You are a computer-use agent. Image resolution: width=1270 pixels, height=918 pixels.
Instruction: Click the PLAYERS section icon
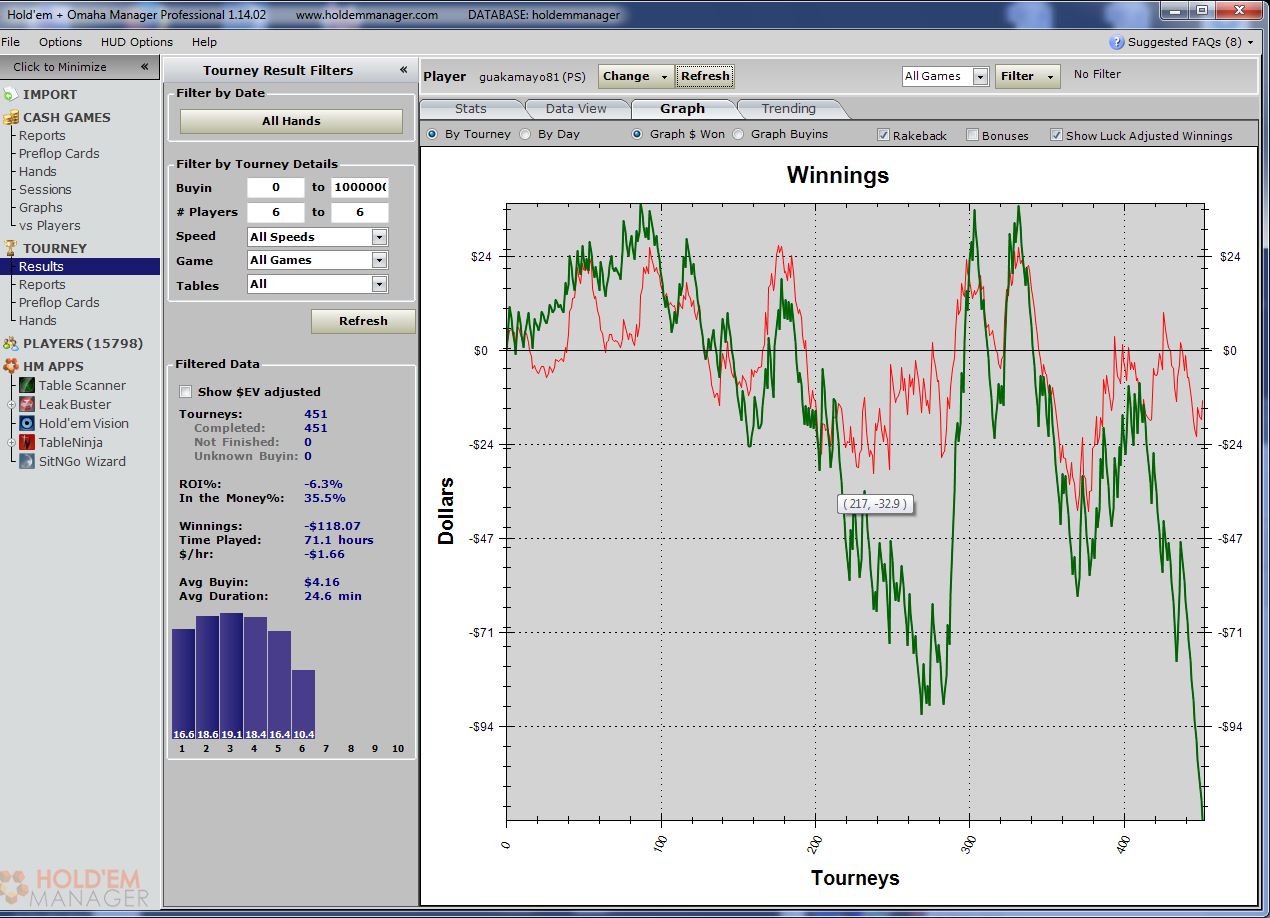tap(11, 343)
